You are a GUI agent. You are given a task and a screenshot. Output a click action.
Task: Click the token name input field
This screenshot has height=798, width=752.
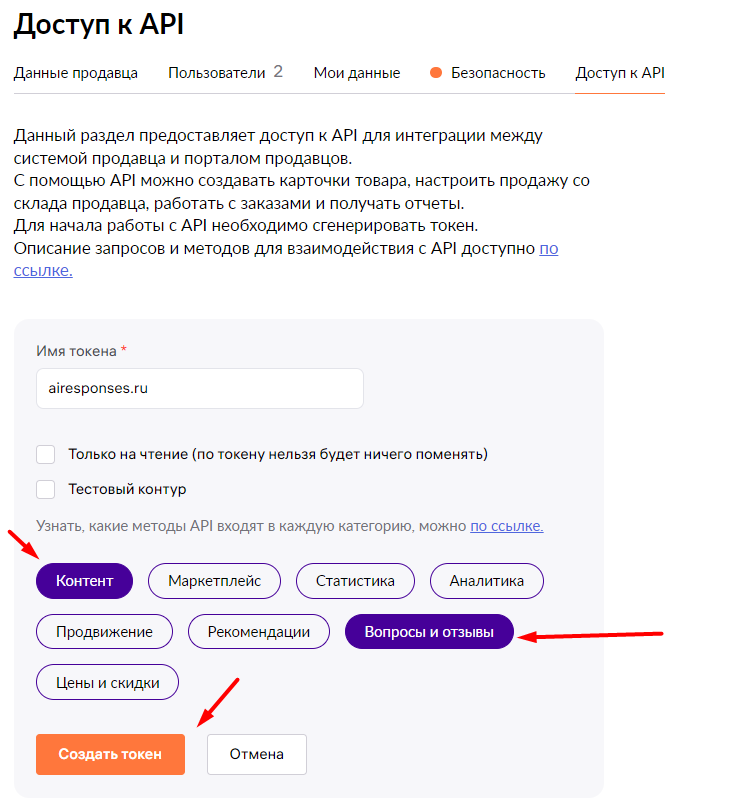click(x=199, y=388)
